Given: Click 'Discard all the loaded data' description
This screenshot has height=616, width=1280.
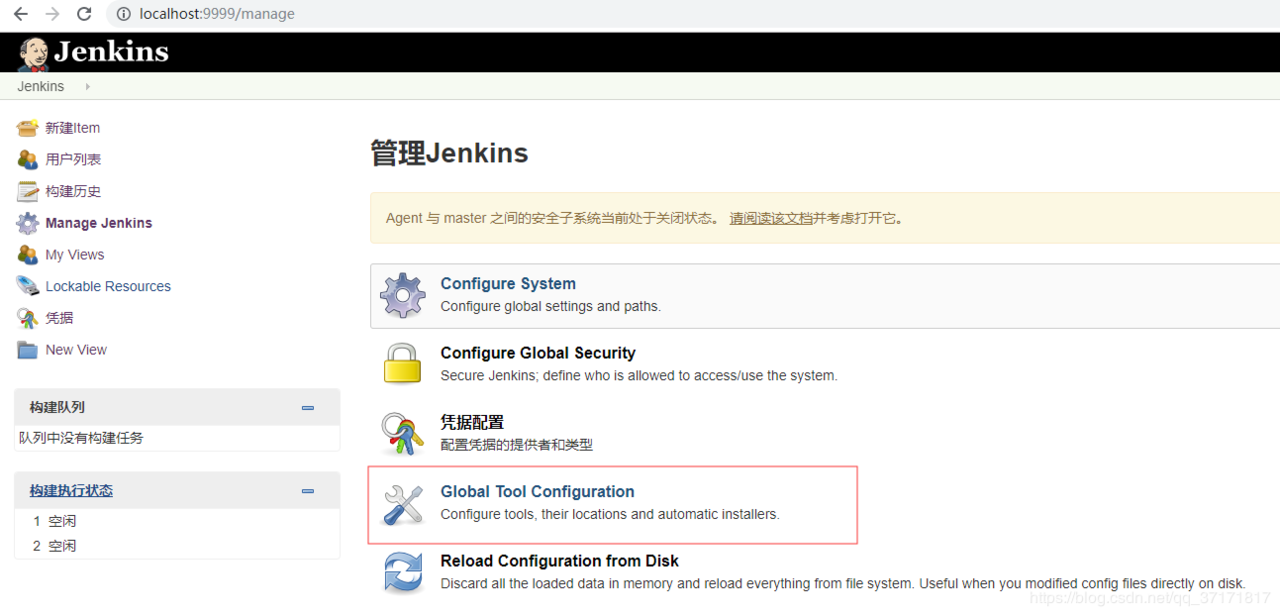Looking at the screenshot, I should 843,583.
